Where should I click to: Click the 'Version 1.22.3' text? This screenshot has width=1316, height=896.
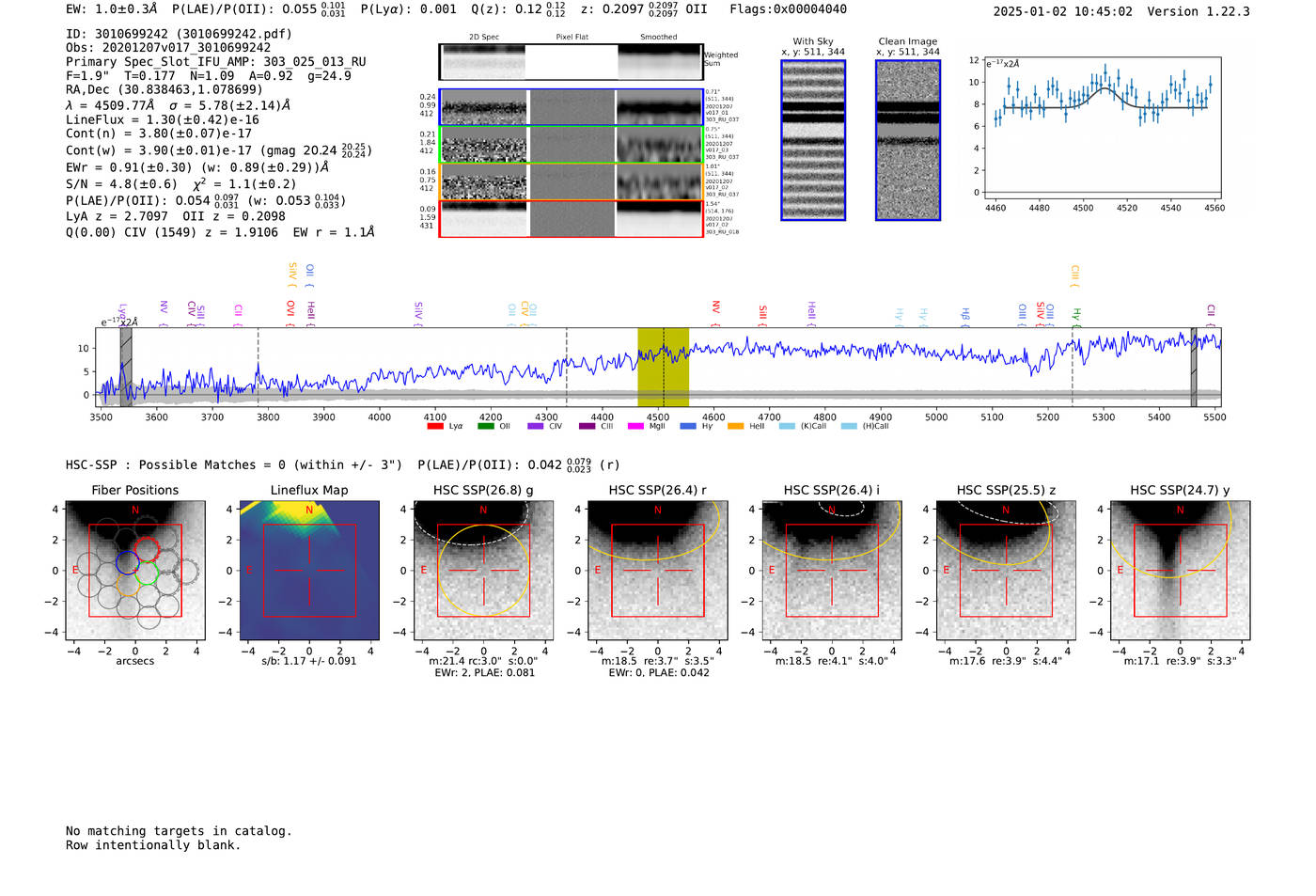click(1198, 11)
